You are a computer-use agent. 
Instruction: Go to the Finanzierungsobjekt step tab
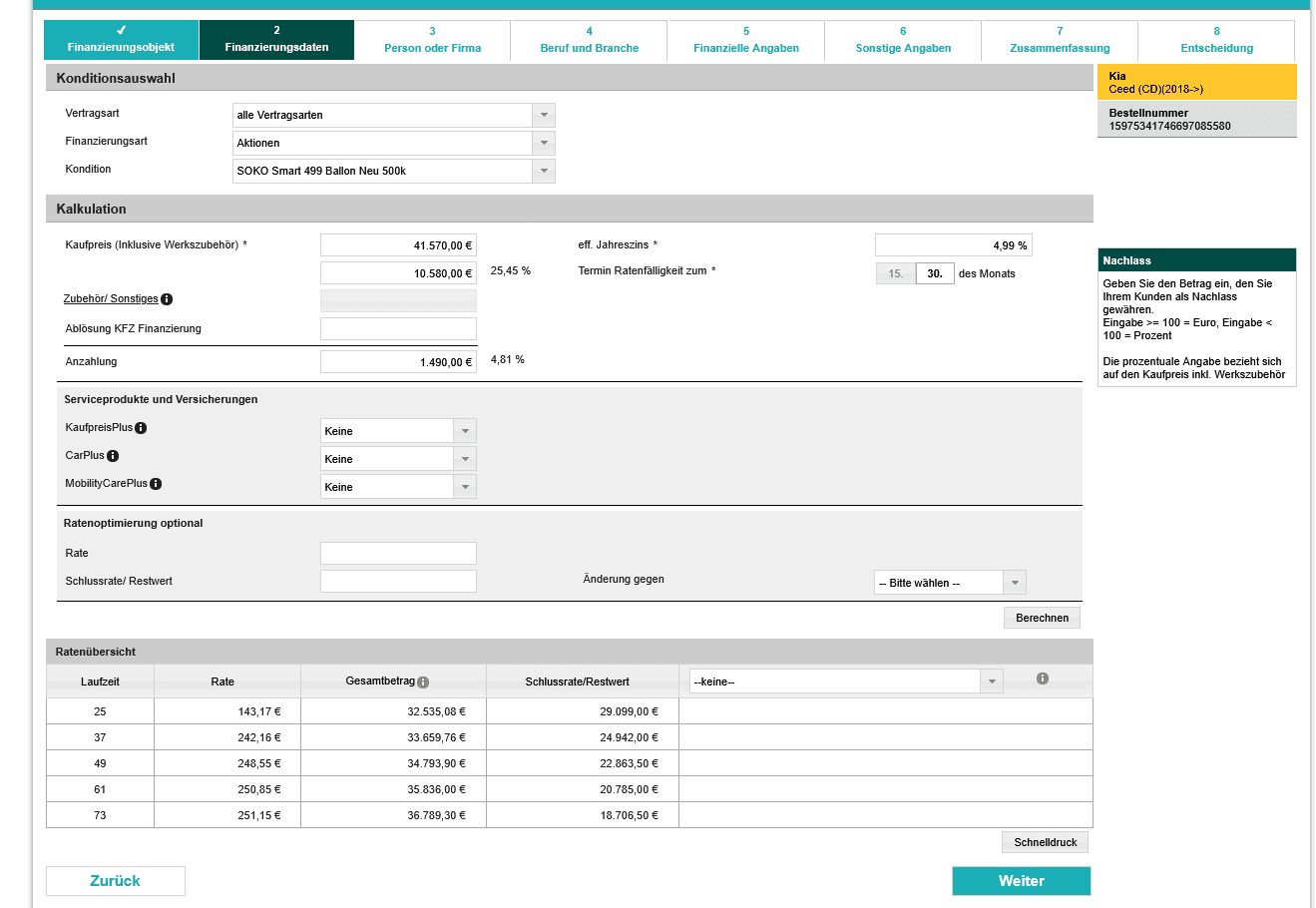point(121,40)
